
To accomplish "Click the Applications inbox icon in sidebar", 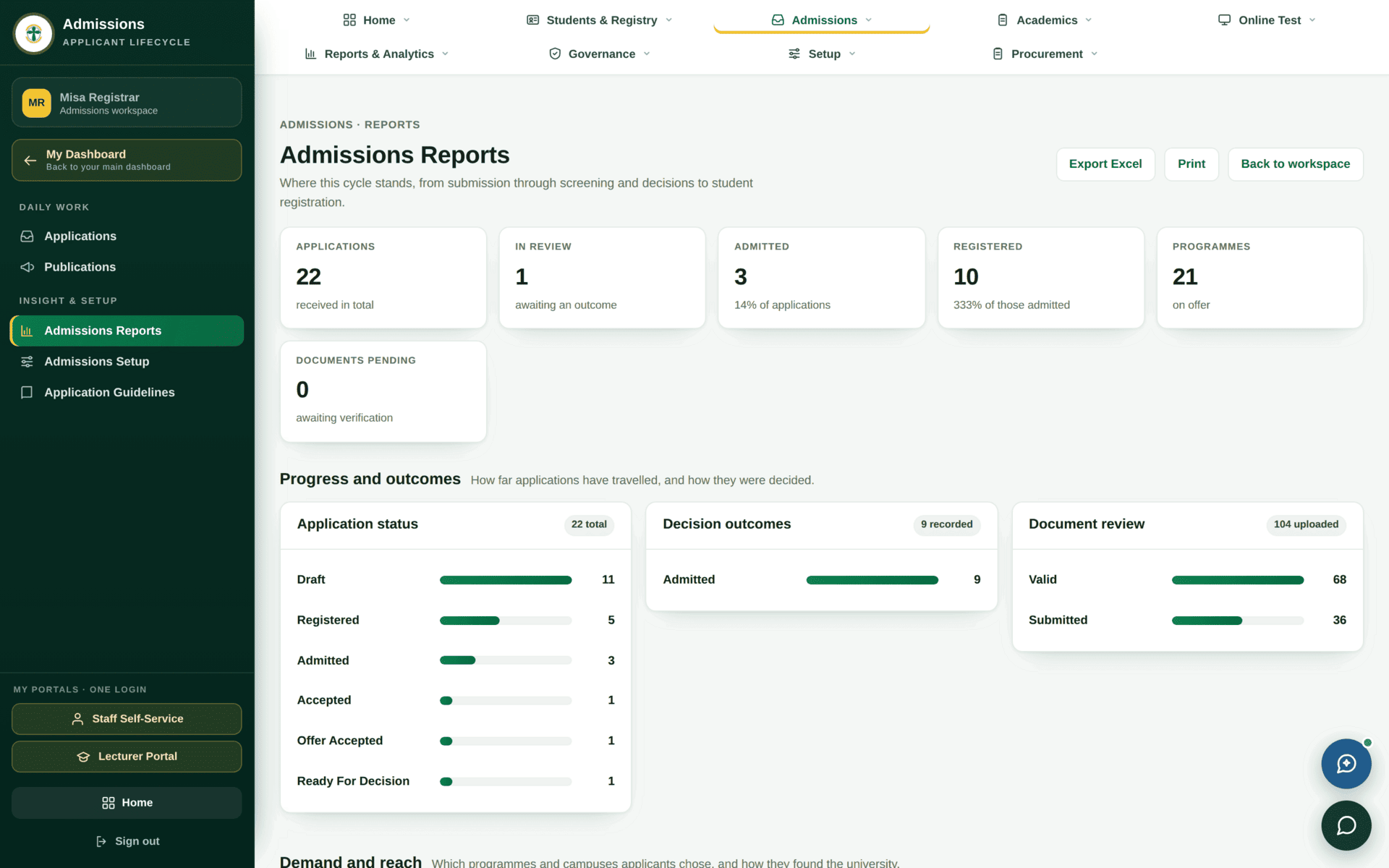I will click(27, 236).
